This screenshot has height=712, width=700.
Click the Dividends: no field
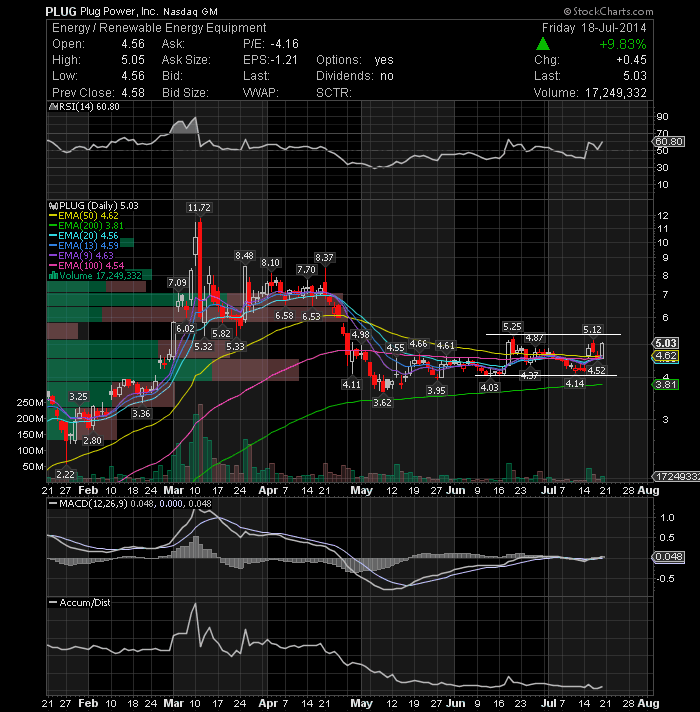pyautogui.click(x=355, y=76)
